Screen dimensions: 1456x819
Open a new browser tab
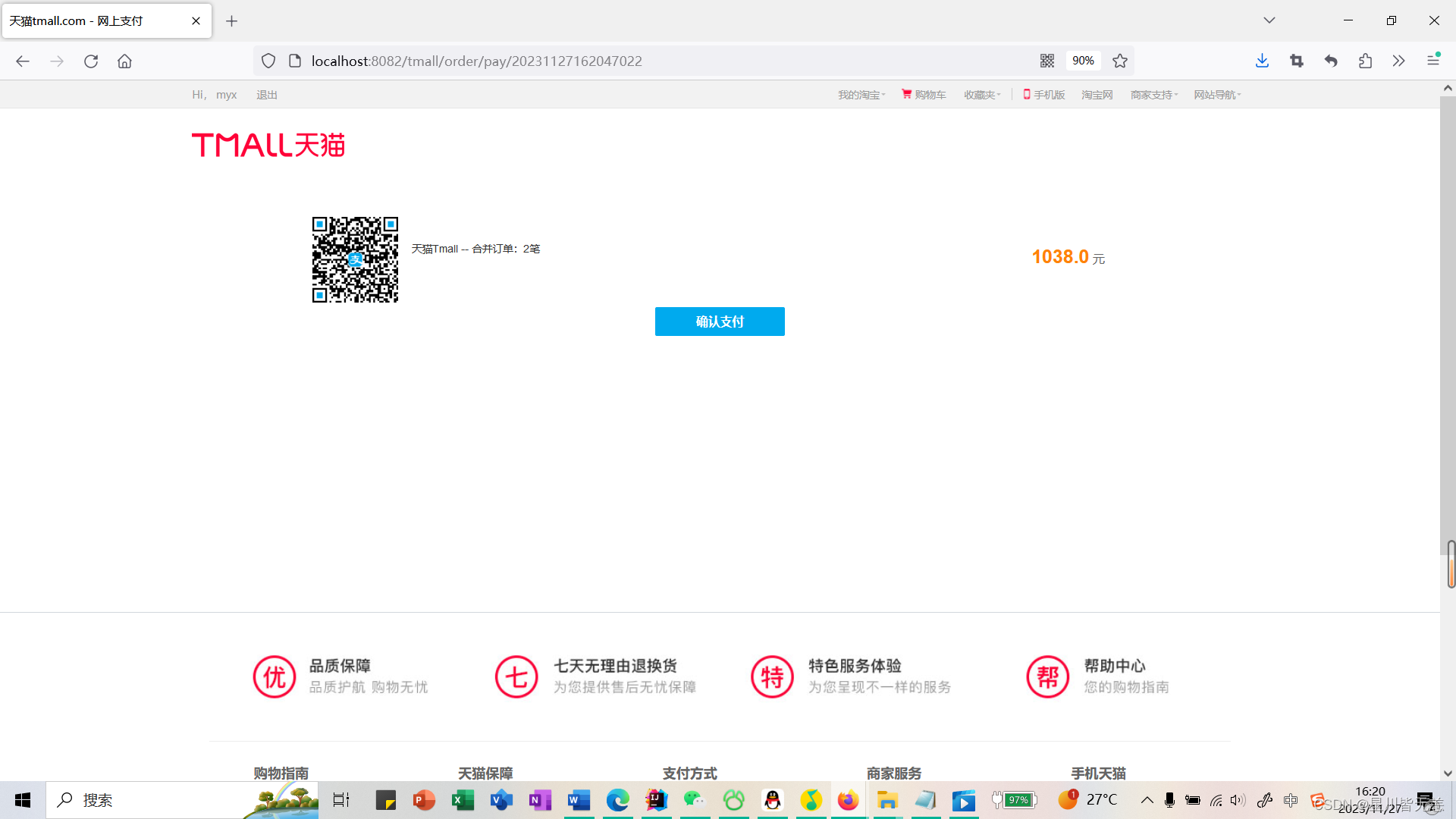pos(232,21)
